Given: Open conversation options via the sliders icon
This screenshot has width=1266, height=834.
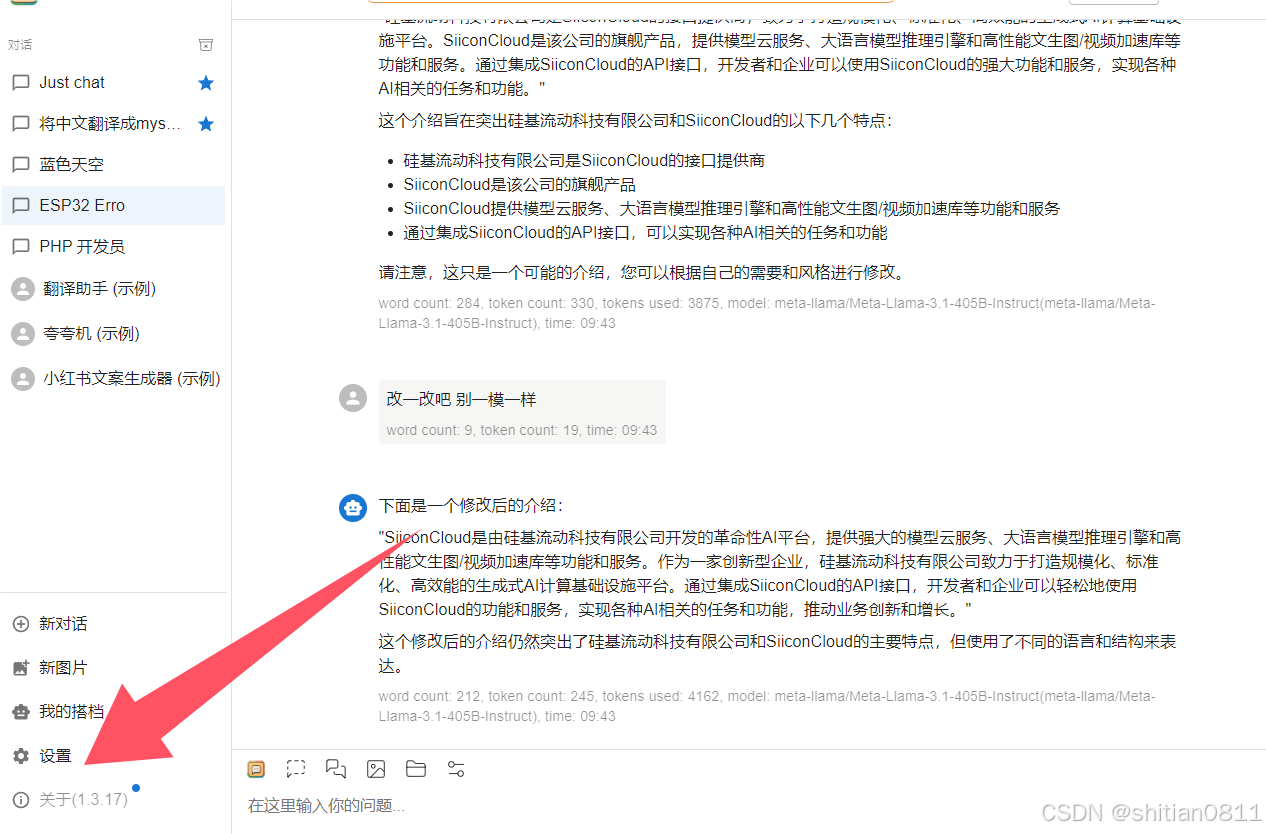Looking at the screenshot, I should click(x=456, y=769).
